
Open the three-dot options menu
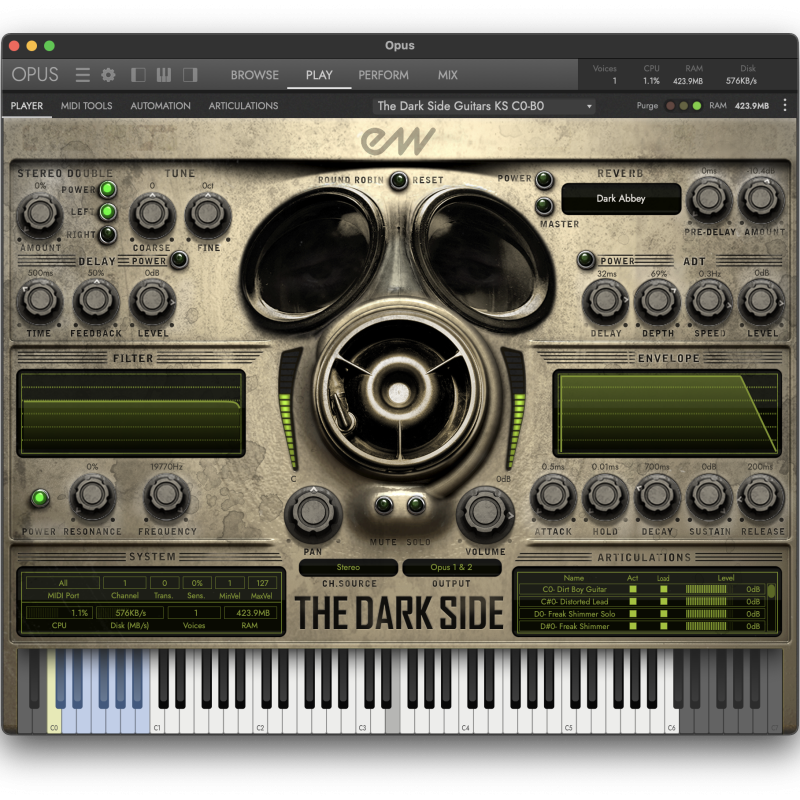tap(785, 106)
